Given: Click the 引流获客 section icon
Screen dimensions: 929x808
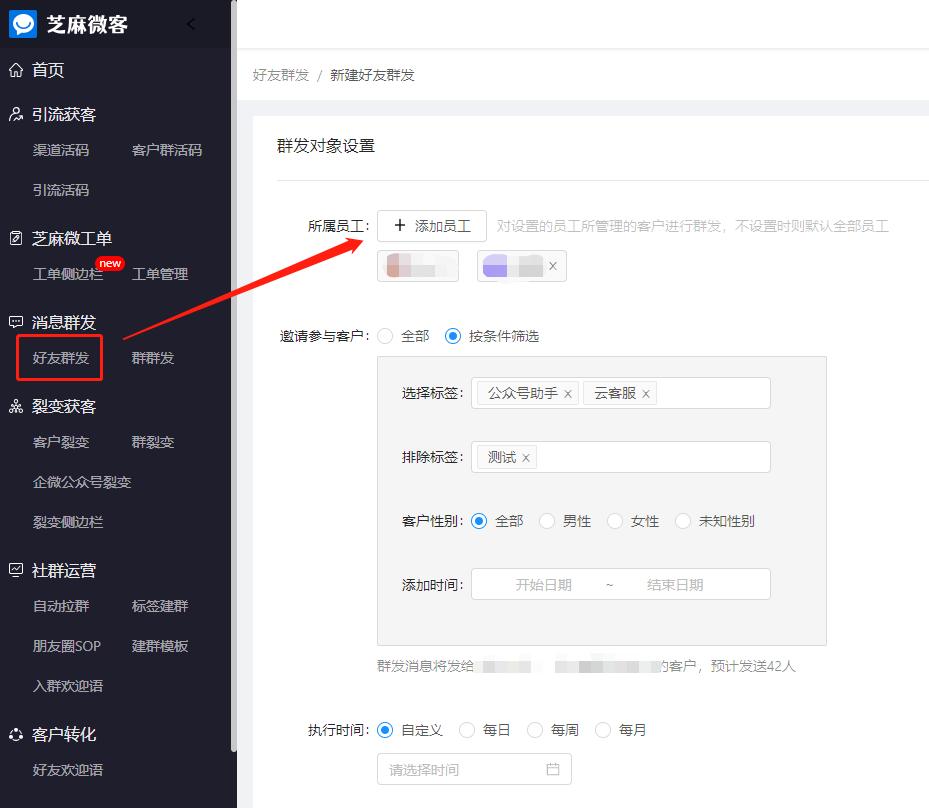Looking at the screenshot, I should (x=15, y=114).
